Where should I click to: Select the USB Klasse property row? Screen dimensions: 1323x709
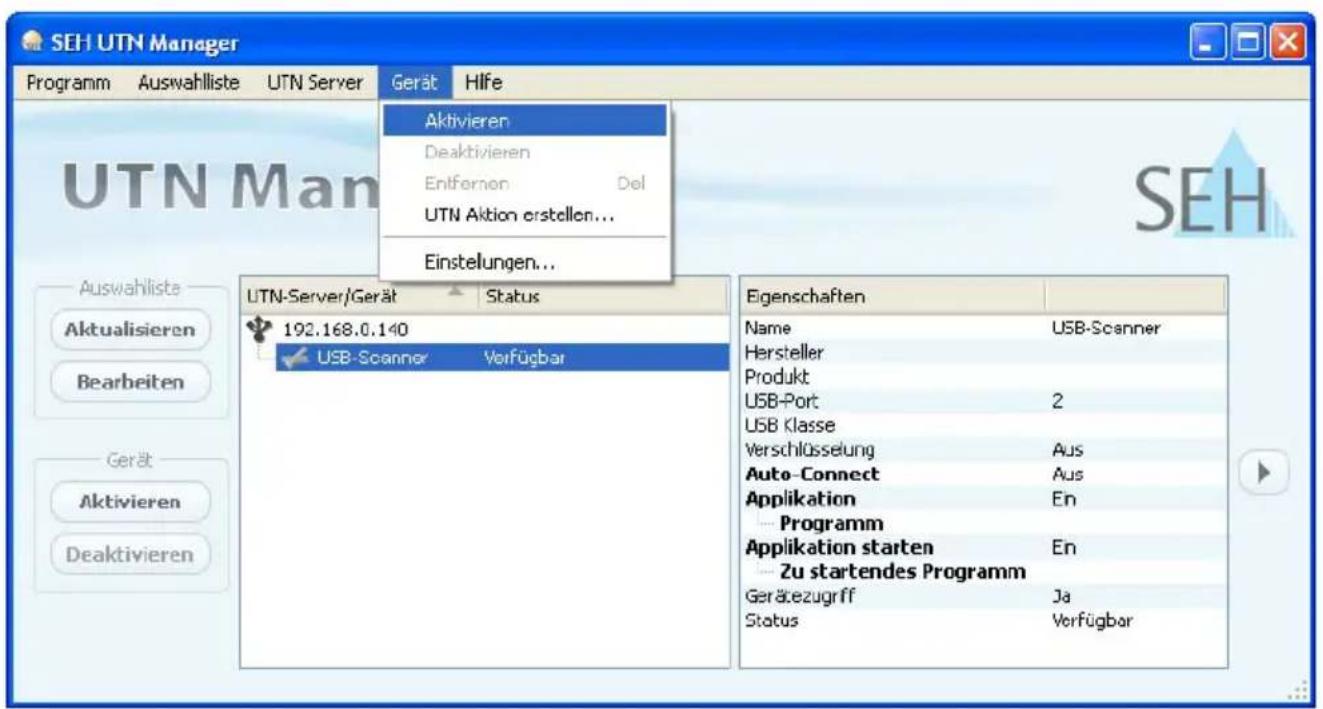(983, 424)
